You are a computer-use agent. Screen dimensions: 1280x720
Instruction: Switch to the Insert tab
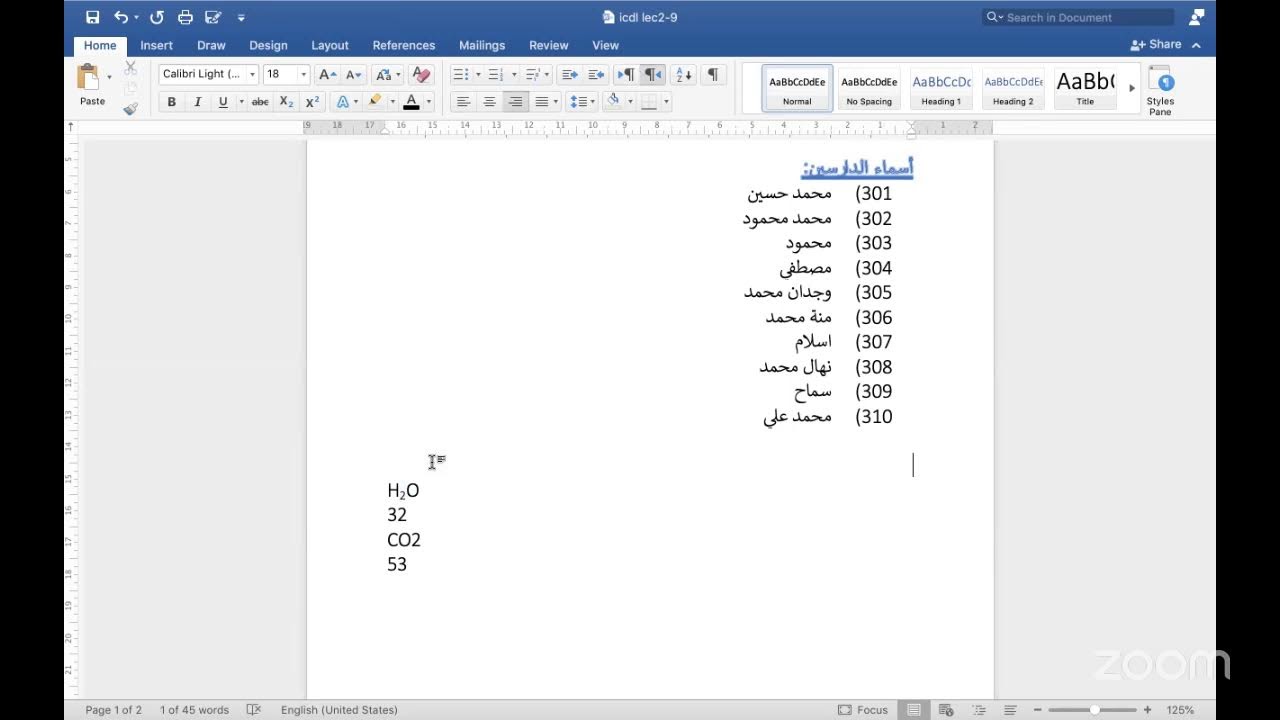(x=156, y=45)
